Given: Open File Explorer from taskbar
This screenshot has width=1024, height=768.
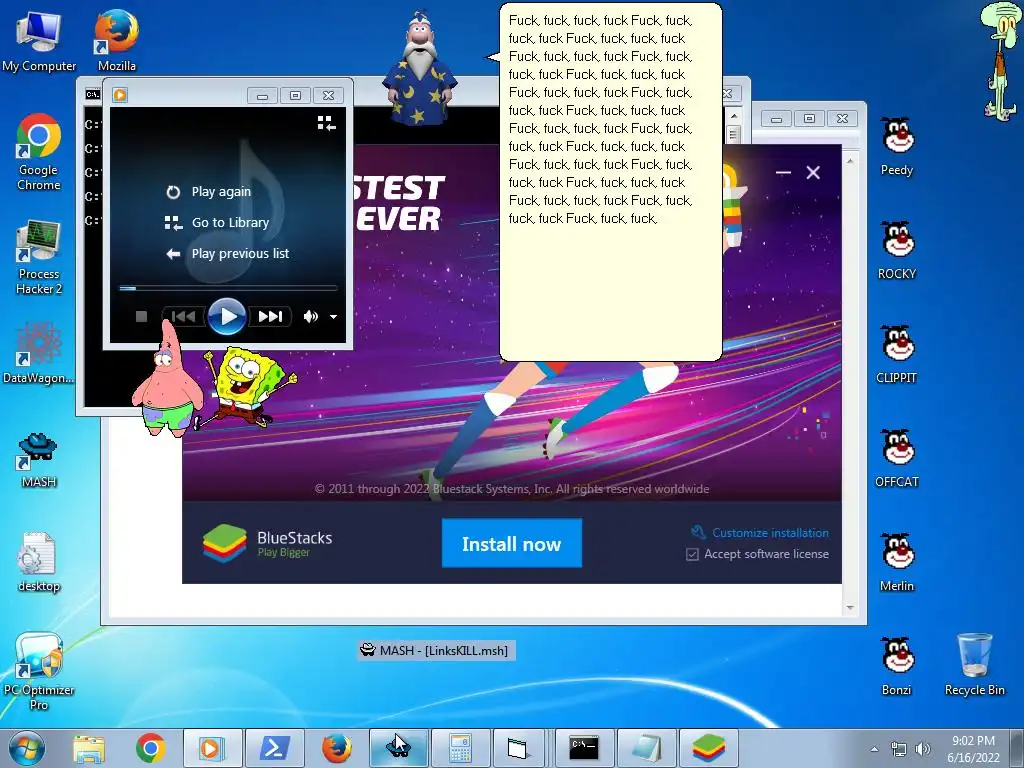Looking at the screenshot, I should (89, 748).
